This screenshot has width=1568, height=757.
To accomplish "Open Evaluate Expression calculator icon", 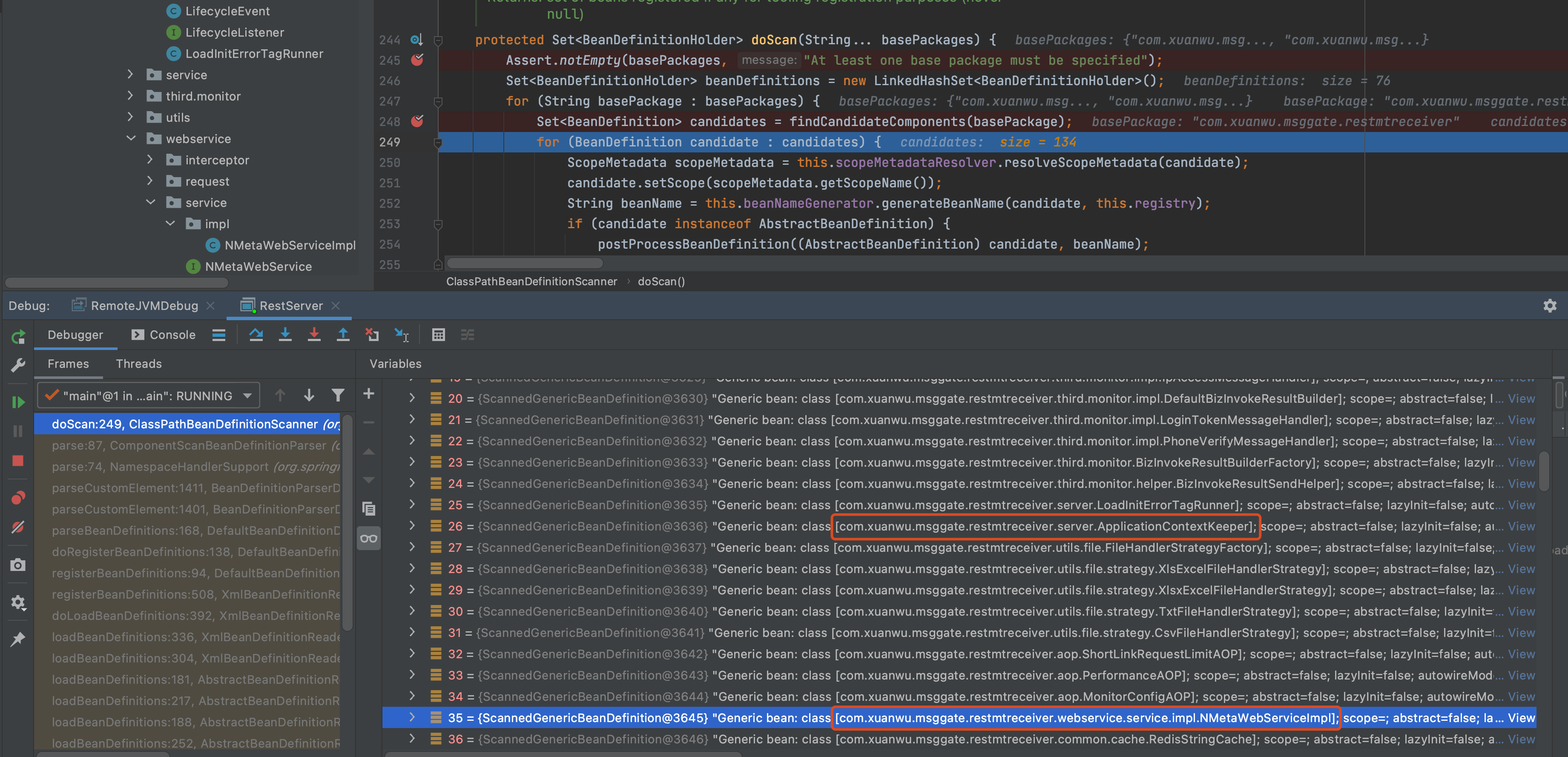I will (x=438, y=335).
